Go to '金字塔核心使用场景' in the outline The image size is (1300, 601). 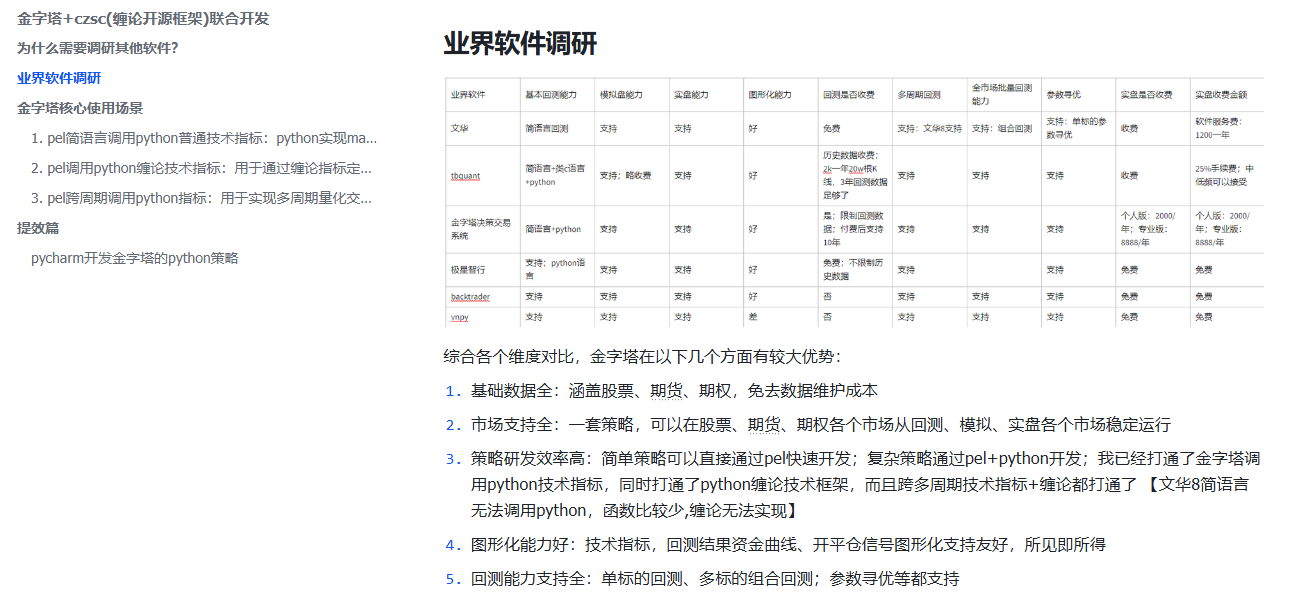pos(80,108)
